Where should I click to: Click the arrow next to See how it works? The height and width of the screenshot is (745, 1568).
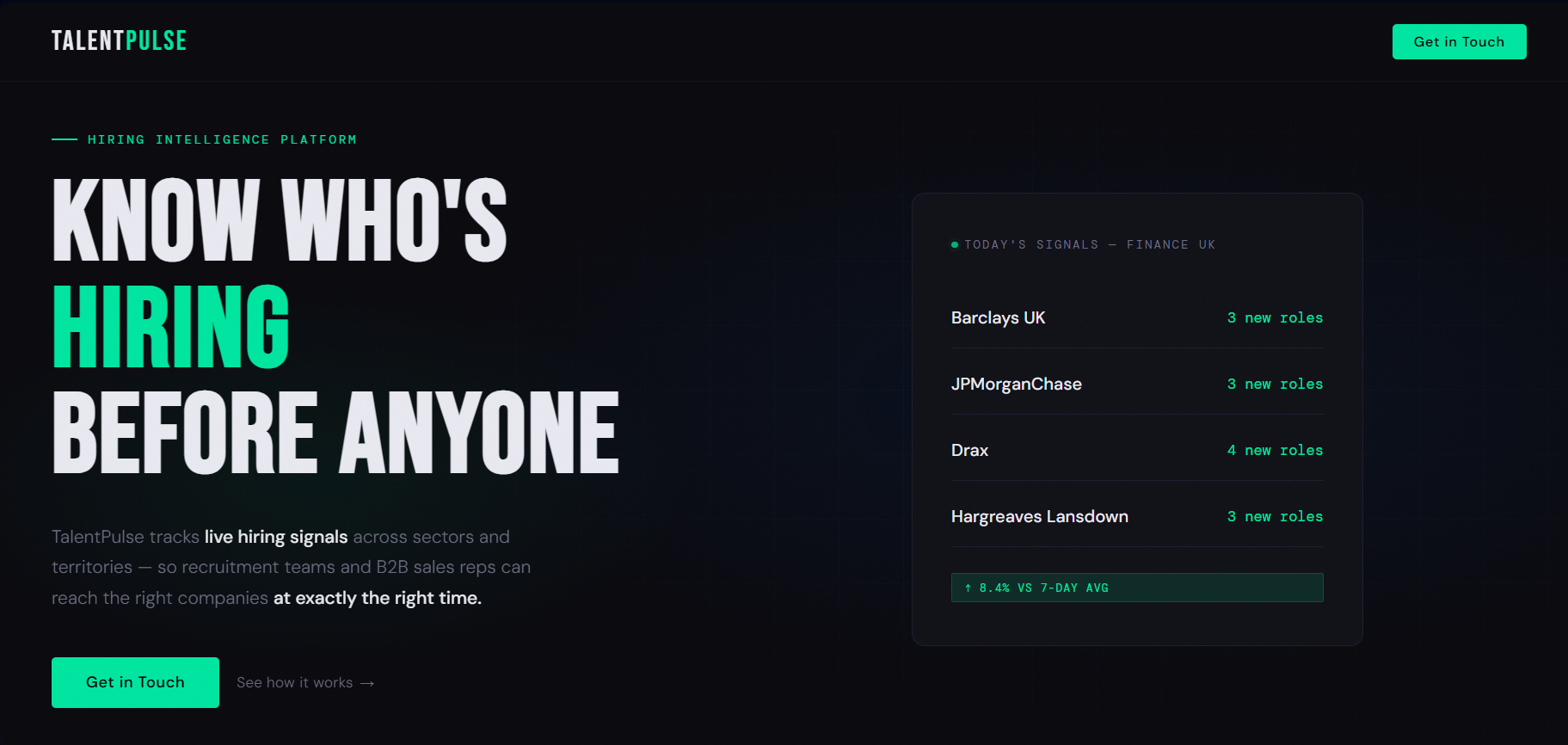367,683
